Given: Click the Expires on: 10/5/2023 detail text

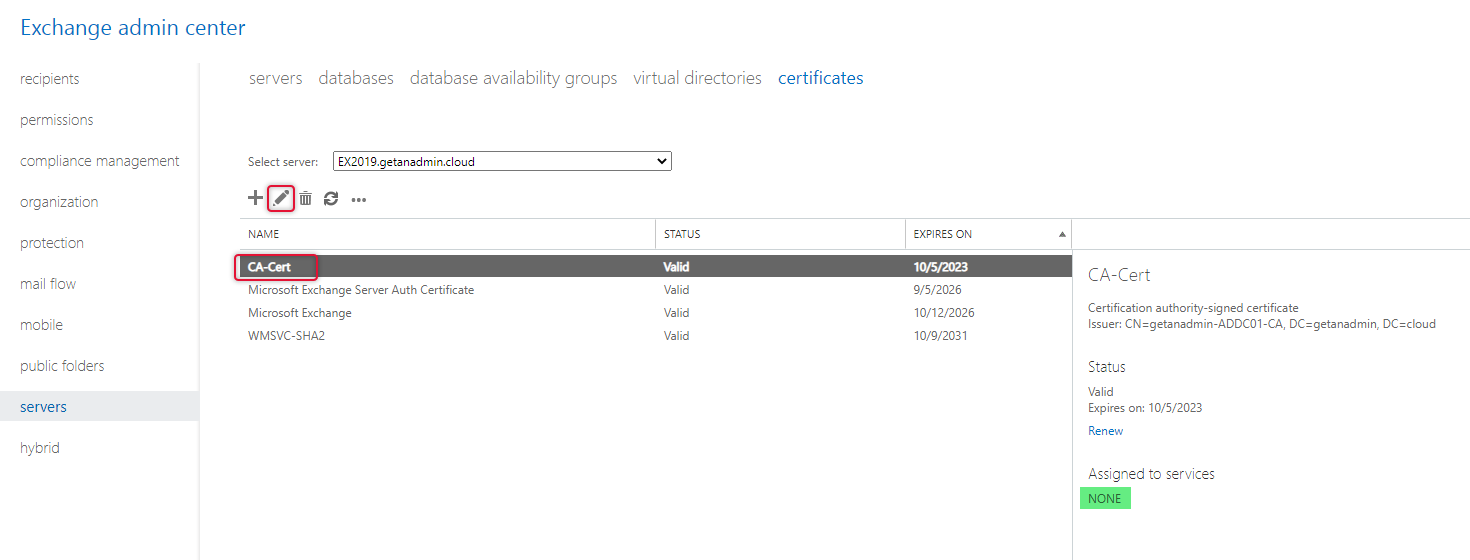Looking at the screenshot, I should (x=1145, y=408).
